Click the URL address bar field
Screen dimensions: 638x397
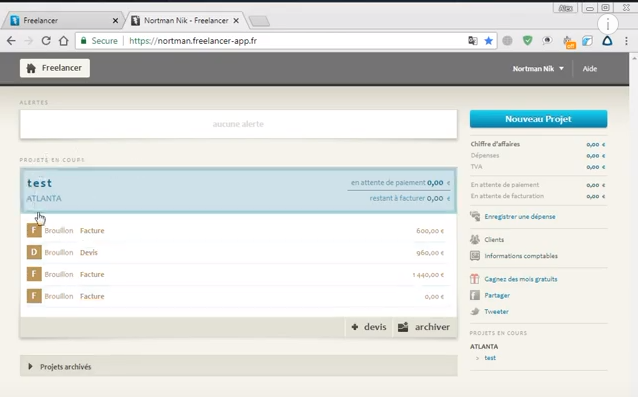[286, 41]
